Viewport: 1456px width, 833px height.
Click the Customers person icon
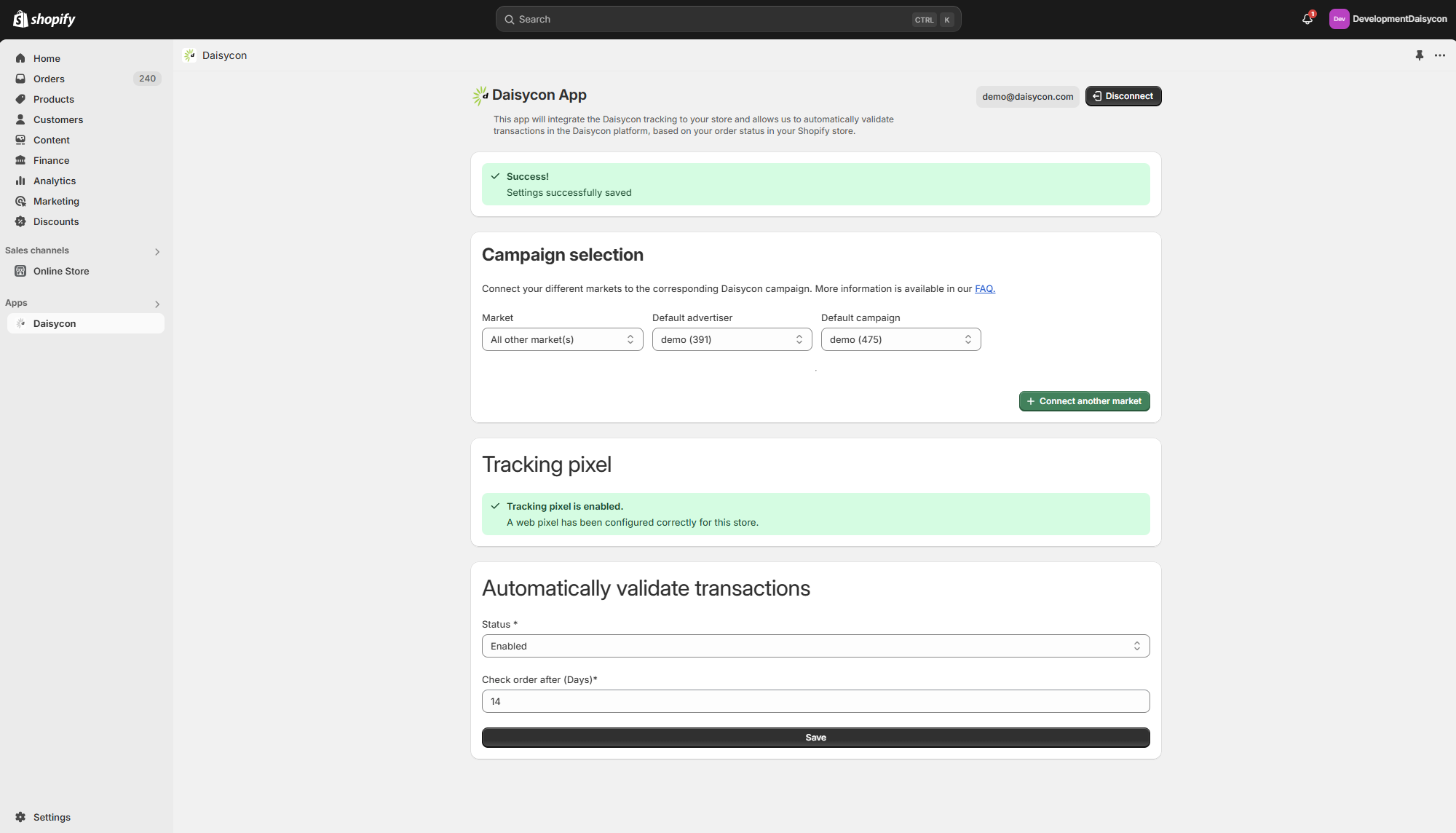pyautogui.click(x=20, y=119)
